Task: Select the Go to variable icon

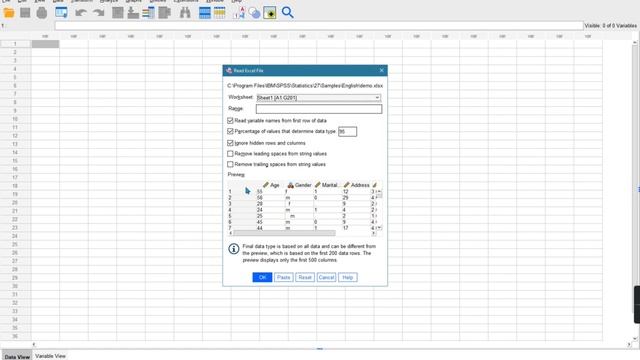Action: click(x=133, y=13)
